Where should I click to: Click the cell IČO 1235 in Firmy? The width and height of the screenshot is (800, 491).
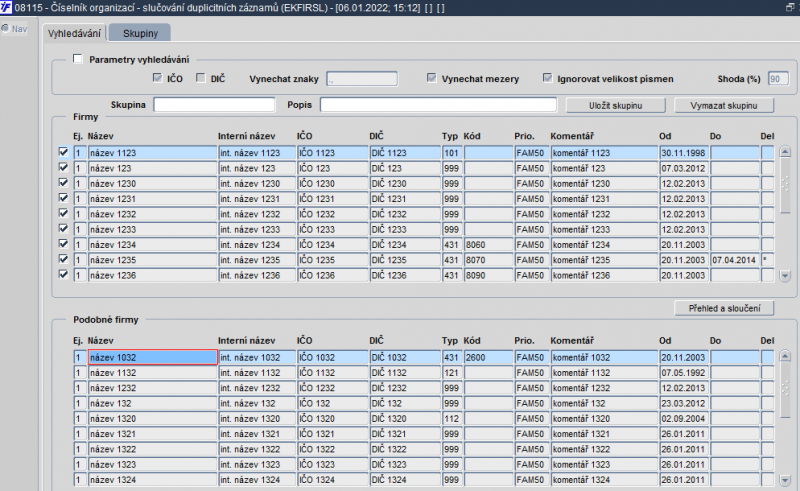pyautogui.click(x=332, y=260)
